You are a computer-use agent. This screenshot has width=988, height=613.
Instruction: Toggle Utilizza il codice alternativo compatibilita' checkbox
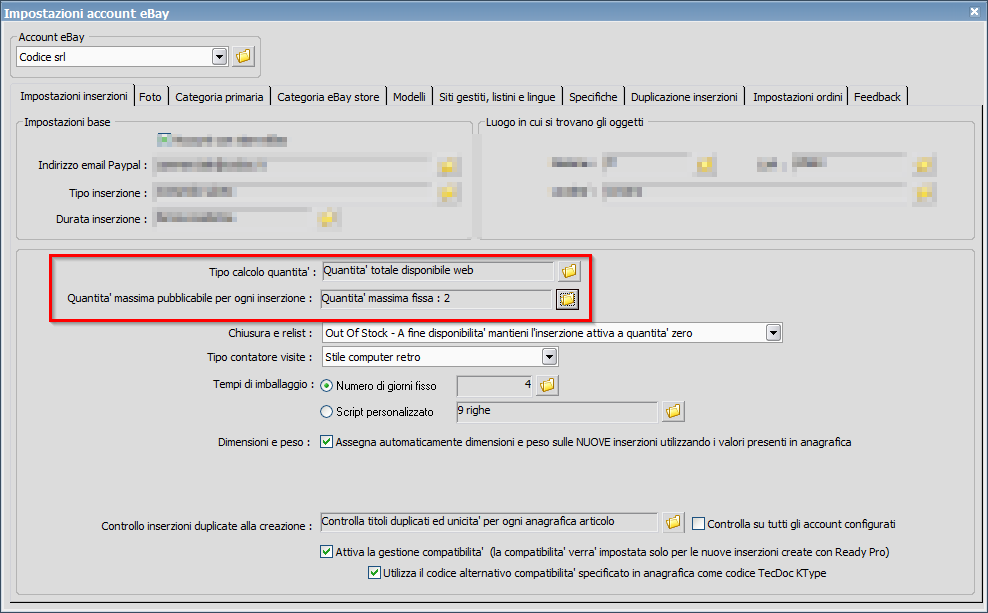tap(374, 573)
